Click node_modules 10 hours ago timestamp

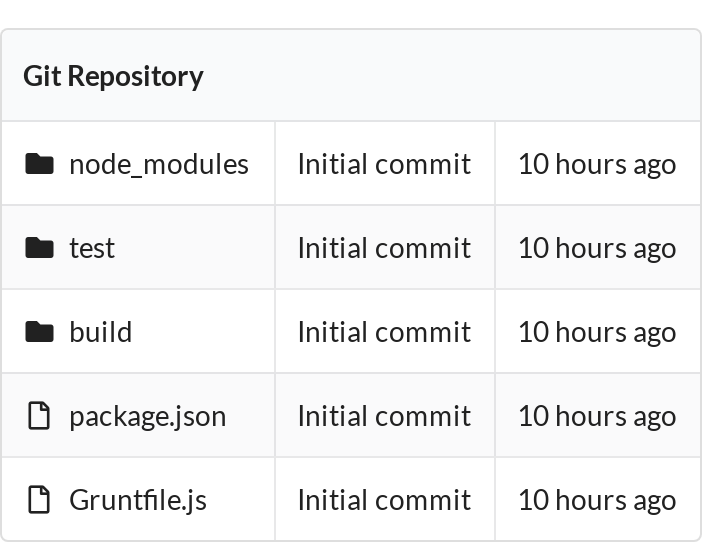[597, 165]
